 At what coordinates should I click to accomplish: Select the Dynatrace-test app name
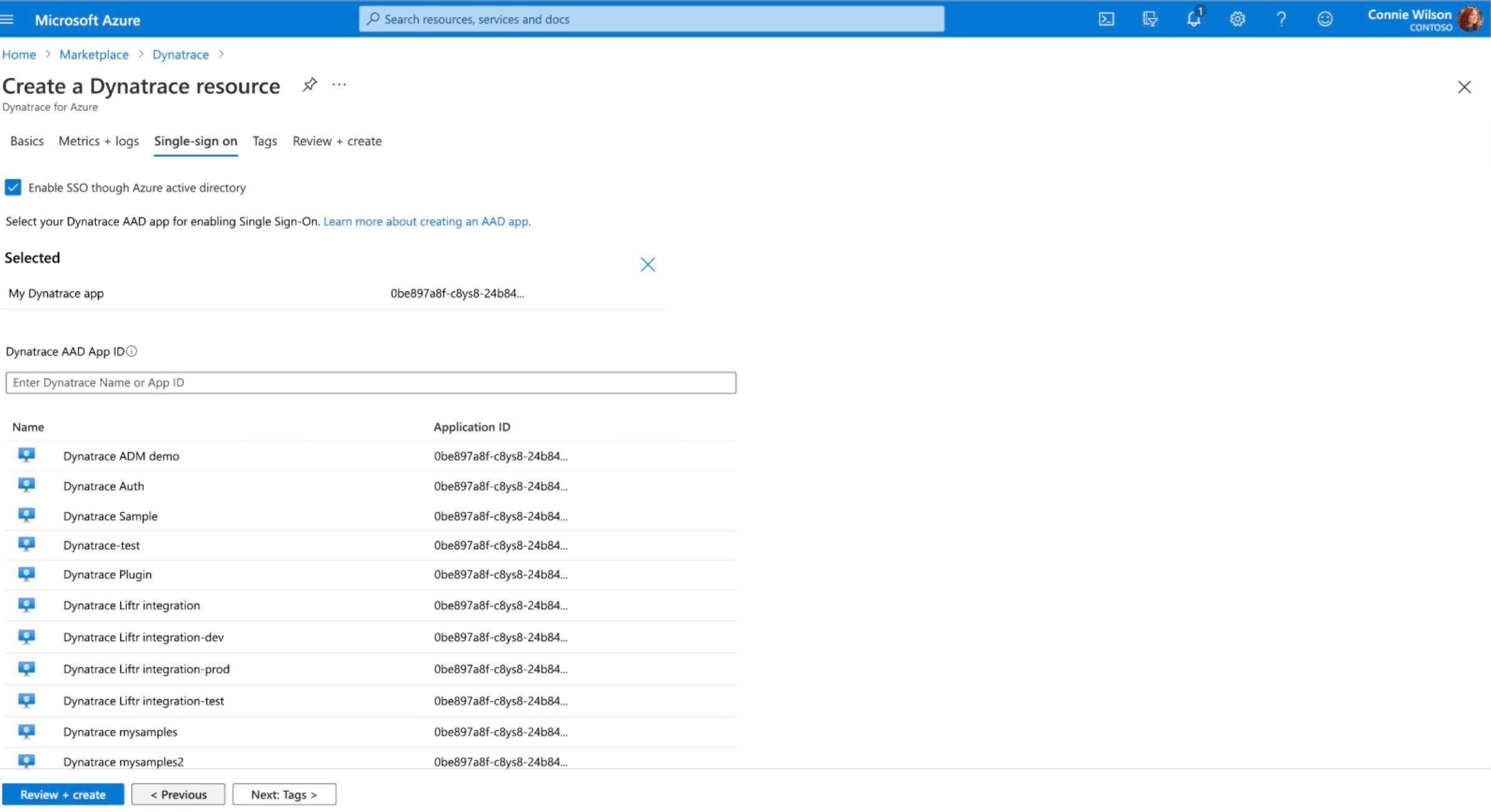click(102, 545)
